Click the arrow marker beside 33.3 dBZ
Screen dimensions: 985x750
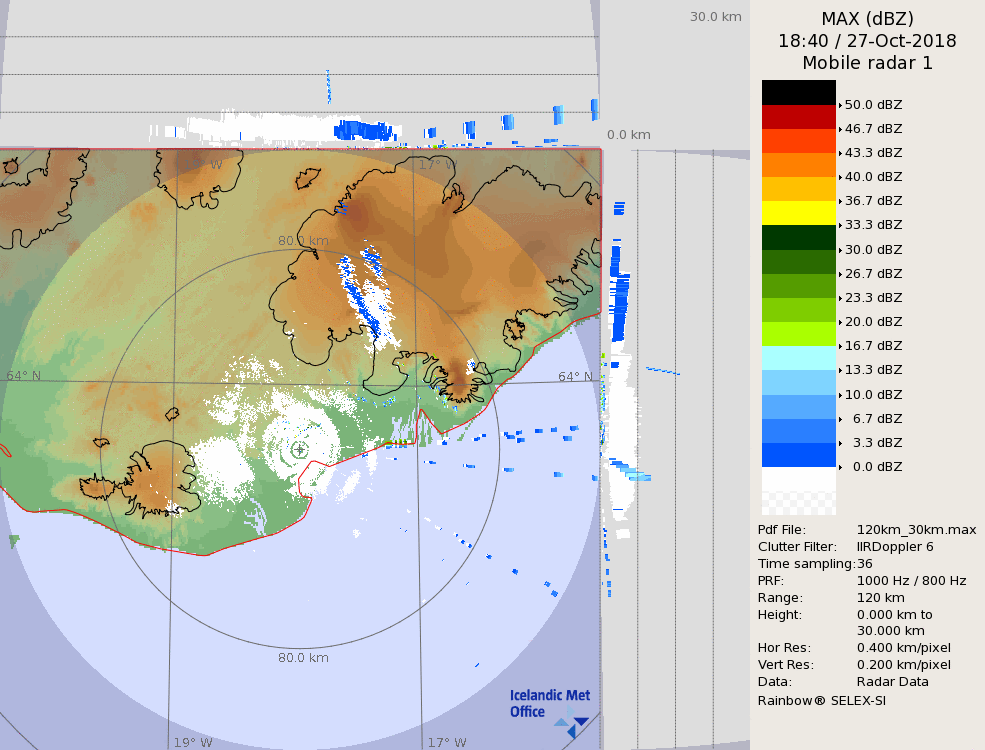(840, 226)
